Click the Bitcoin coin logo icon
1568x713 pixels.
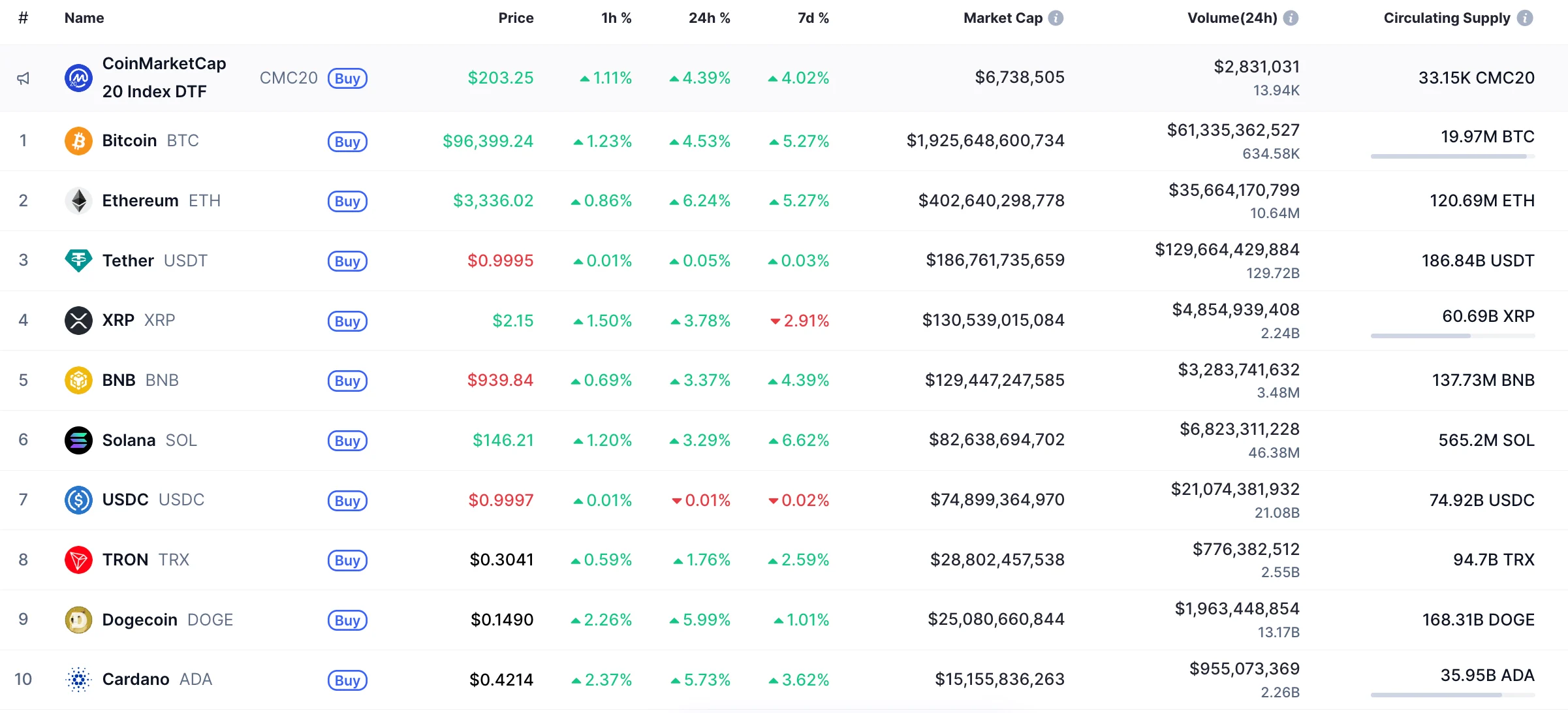[78, 141]
